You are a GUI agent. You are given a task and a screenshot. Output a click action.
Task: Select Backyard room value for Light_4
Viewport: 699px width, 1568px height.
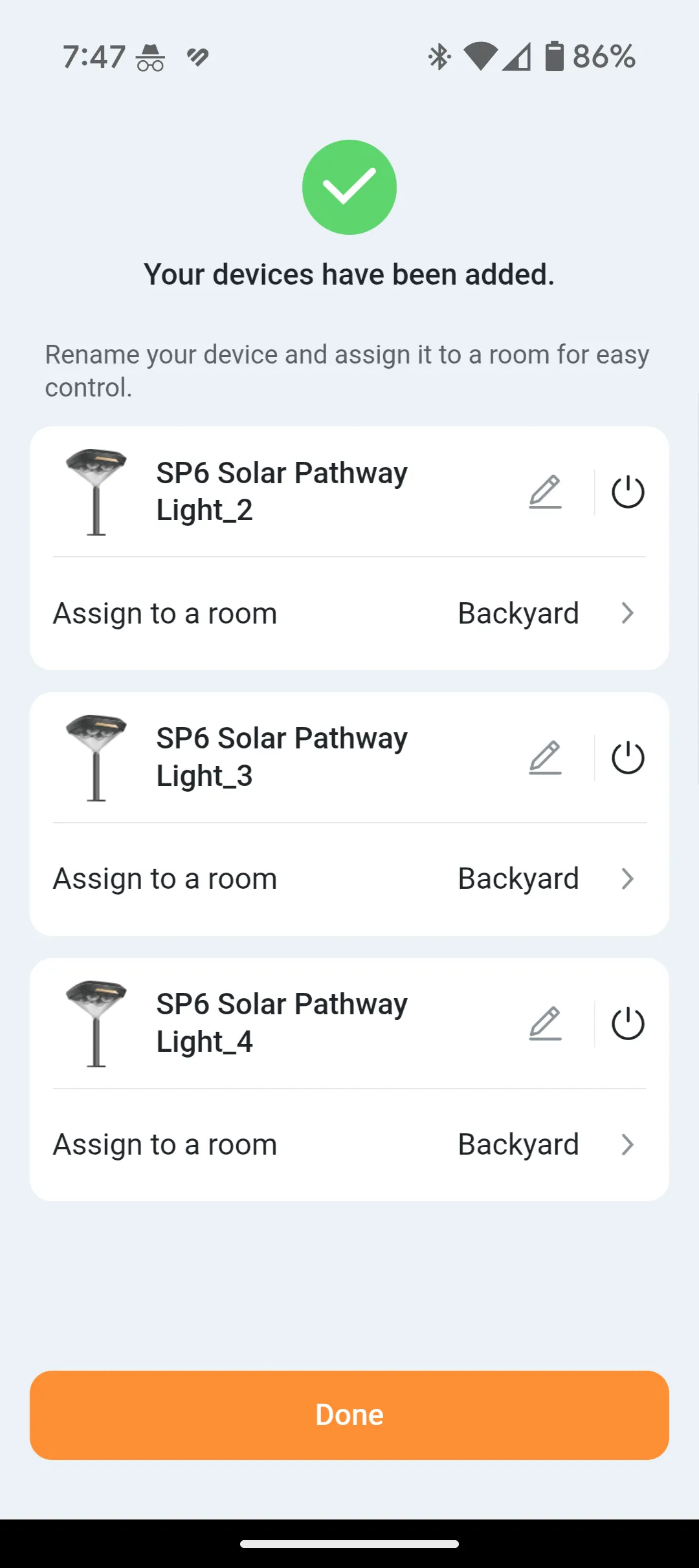(518, 1145)
